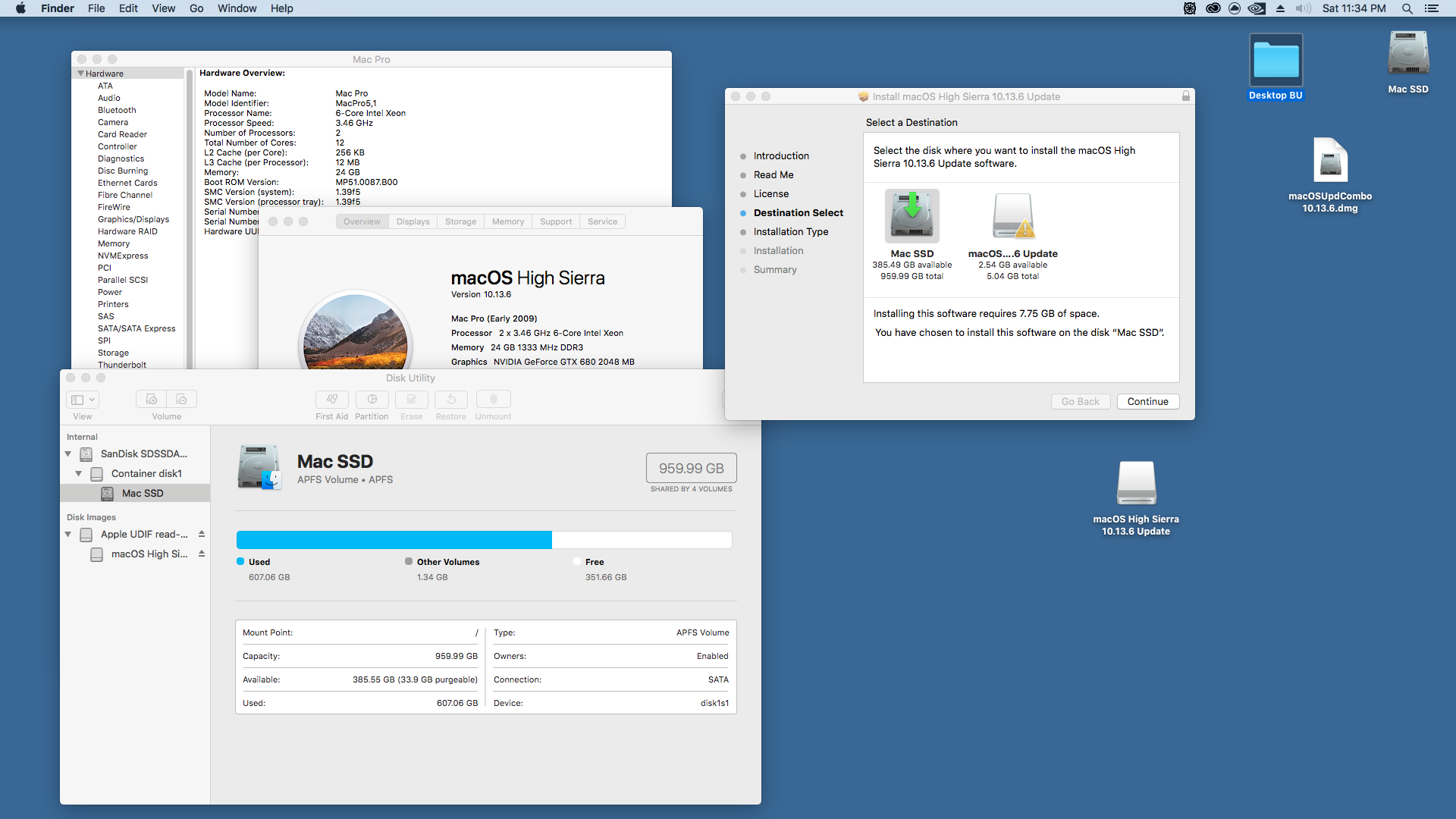
Task: Switch to the Storage tab
Action: click(460, 221)
